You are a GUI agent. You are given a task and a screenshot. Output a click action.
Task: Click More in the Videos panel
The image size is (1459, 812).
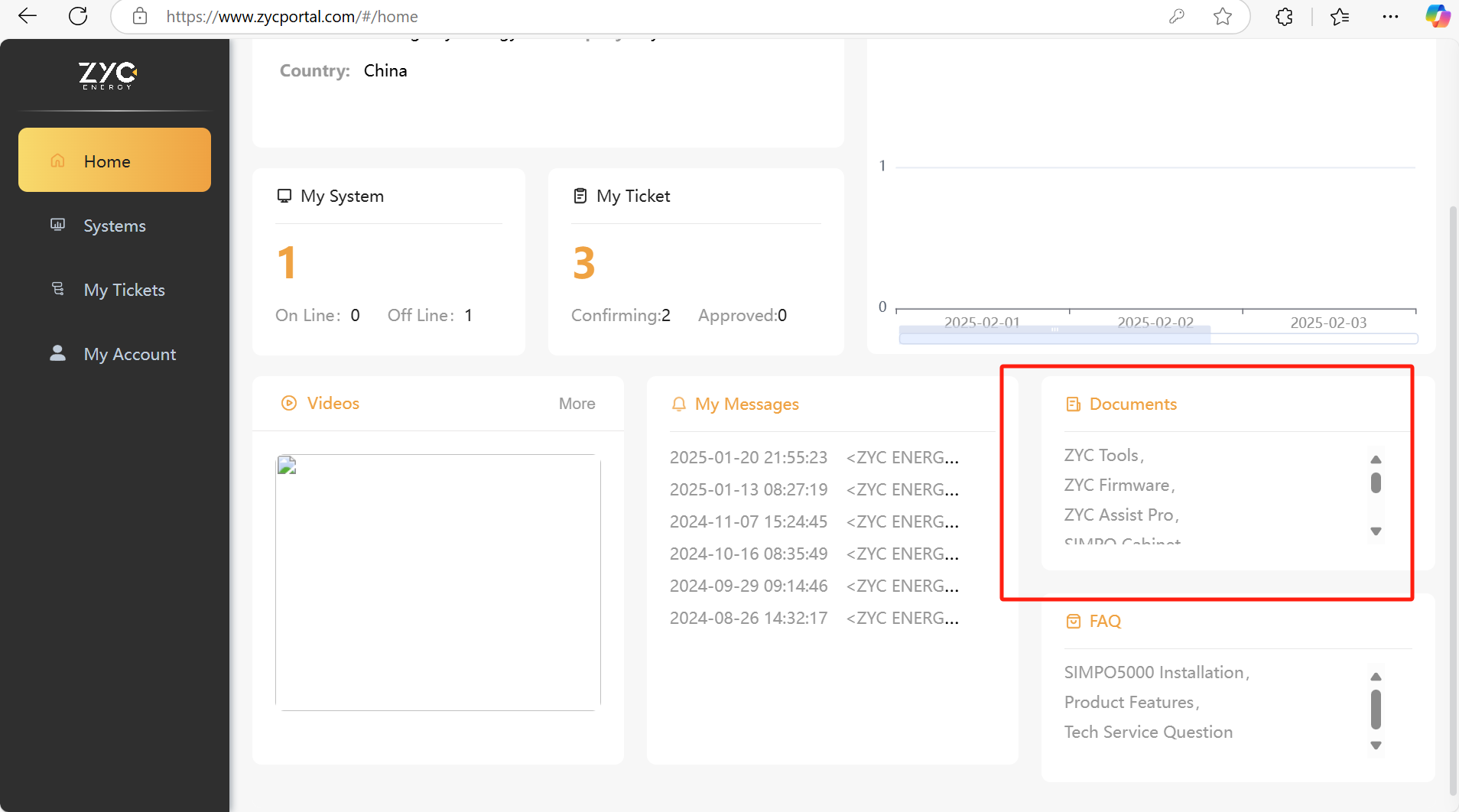(x=577, y=404)
